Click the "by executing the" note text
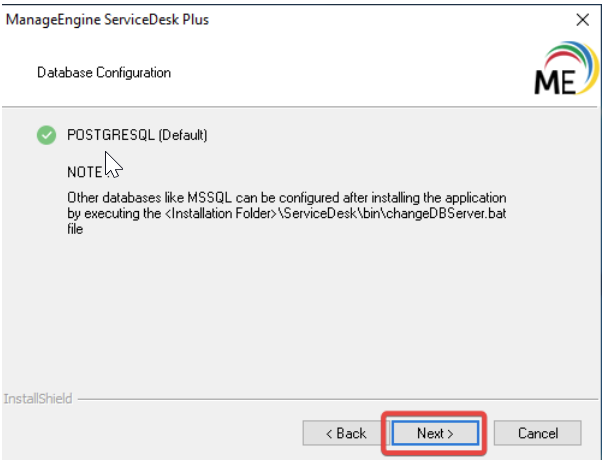605x461 pixels. [x=105, y=213]
